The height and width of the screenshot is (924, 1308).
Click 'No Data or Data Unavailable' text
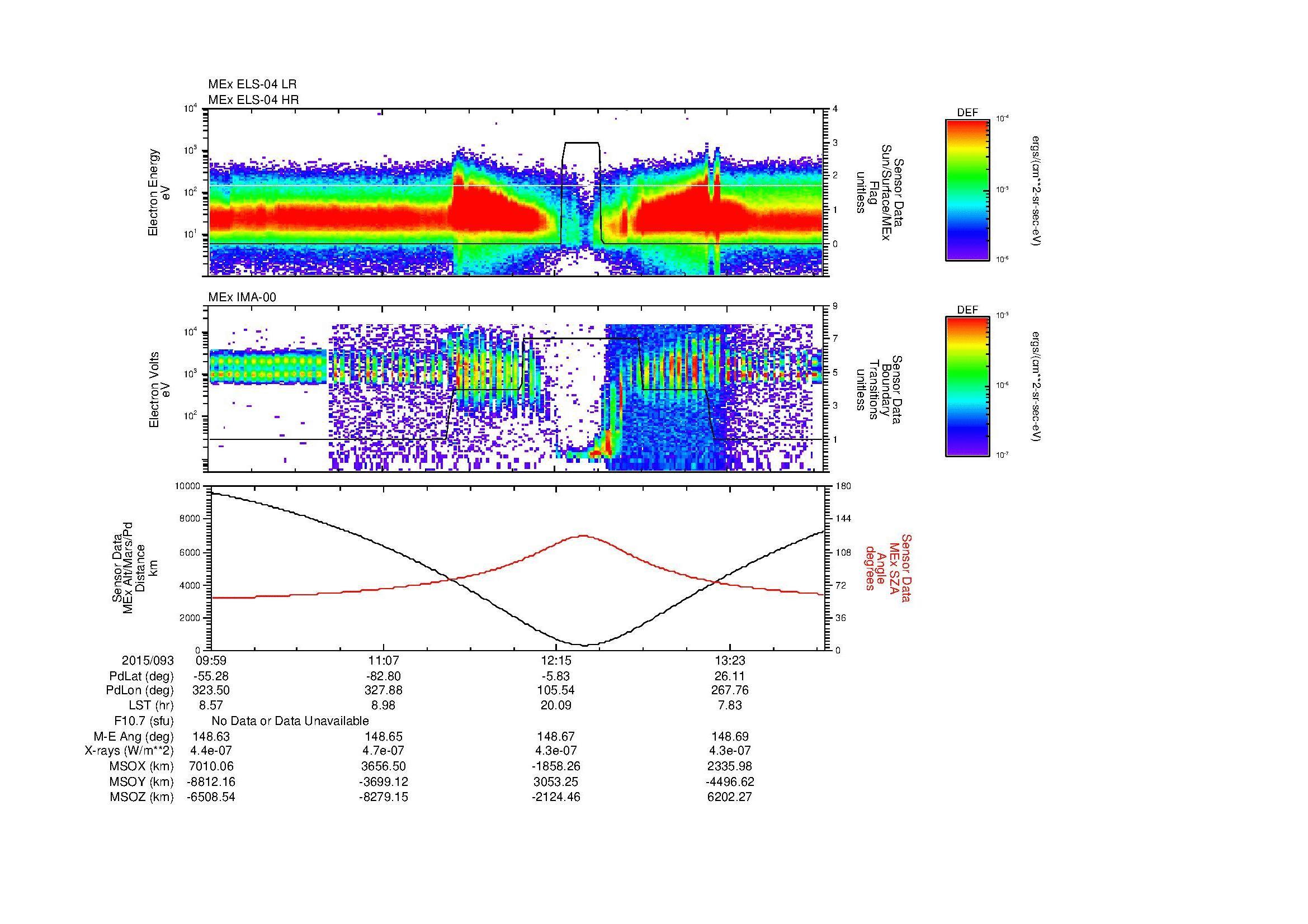290,721
